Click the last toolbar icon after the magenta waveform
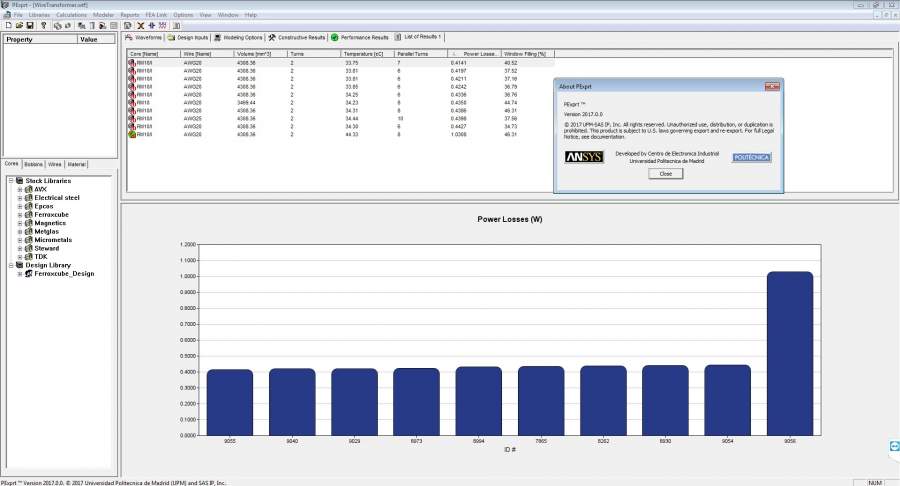Screen dimensions: 900x486 coord(176,25)
